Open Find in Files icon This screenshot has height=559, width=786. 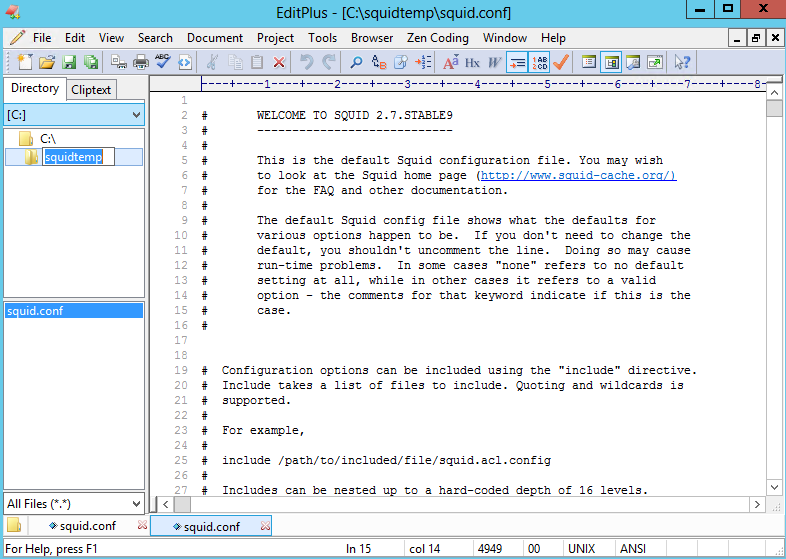coord(401,62)
